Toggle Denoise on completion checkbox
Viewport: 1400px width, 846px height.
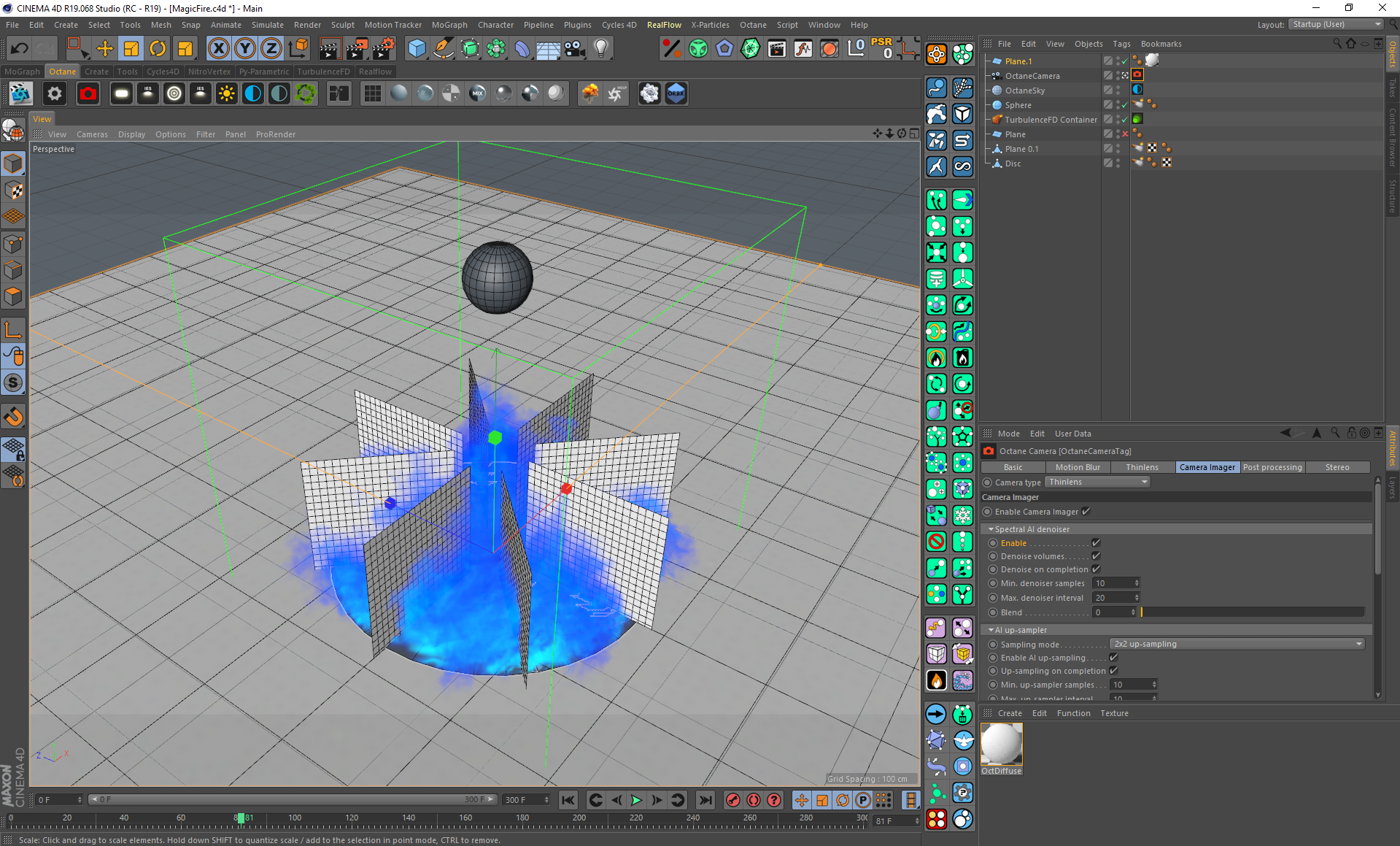click(x=1096, y=569)
